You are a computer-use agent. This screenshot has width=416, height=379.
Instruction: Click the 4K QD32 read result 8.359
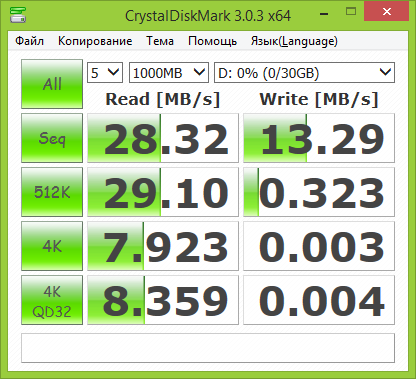tap(163, 300)
